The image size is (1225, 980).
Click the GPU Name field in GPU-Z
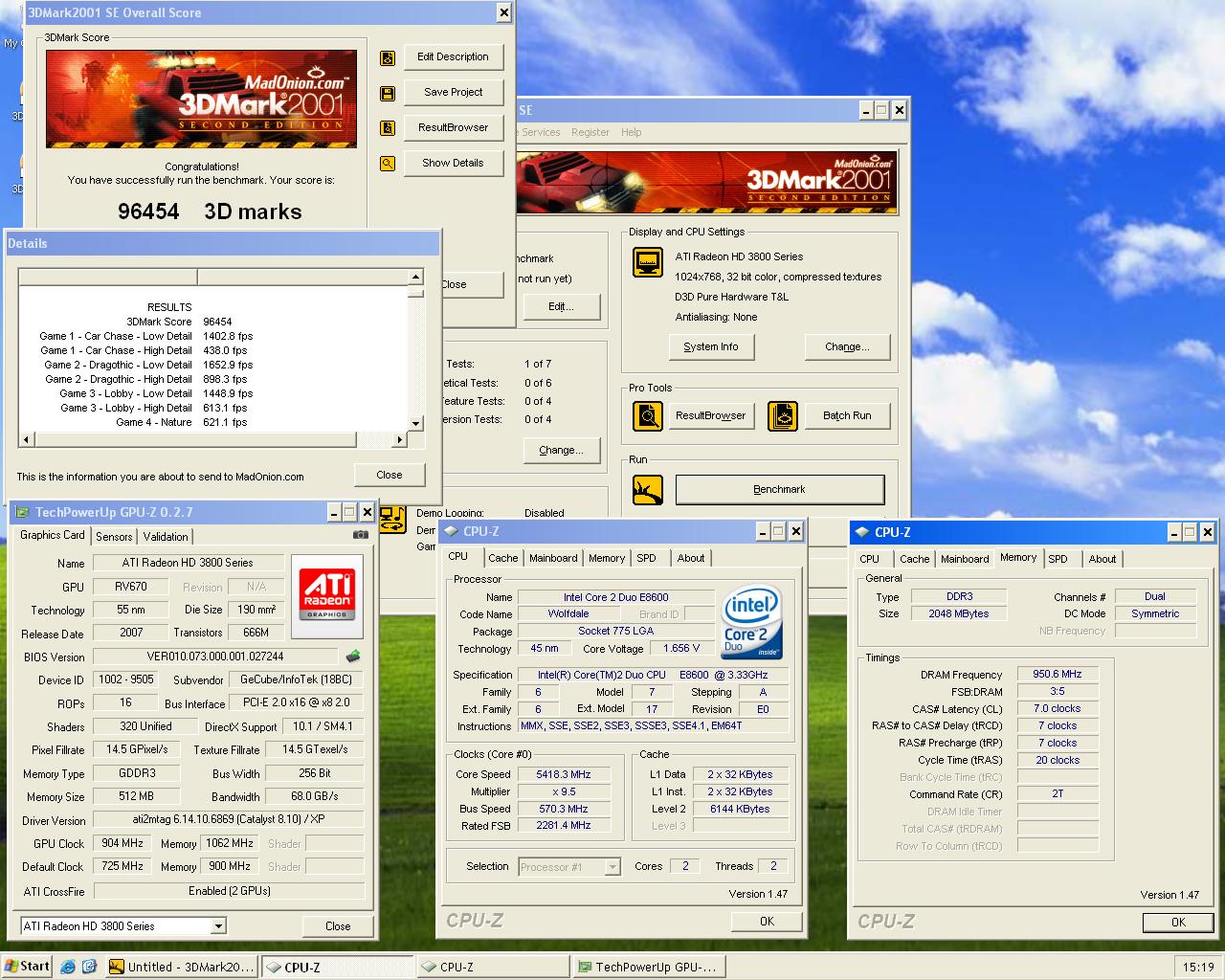[x=188, y=563]
